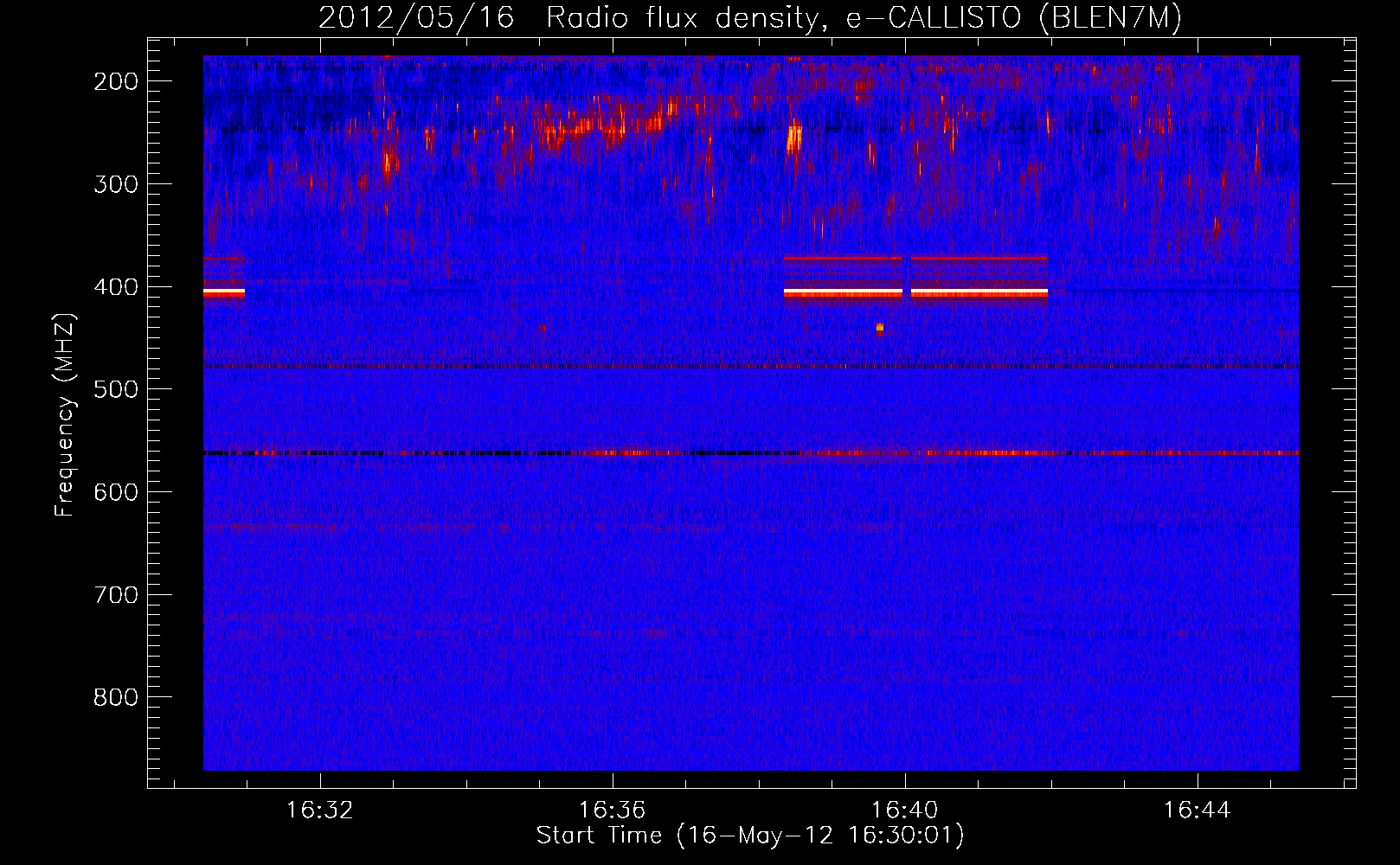Viewport: 1400px width, 865px height.
Task: Click the small orange spot below the 400 MHz band
Action: pos(880,328)
